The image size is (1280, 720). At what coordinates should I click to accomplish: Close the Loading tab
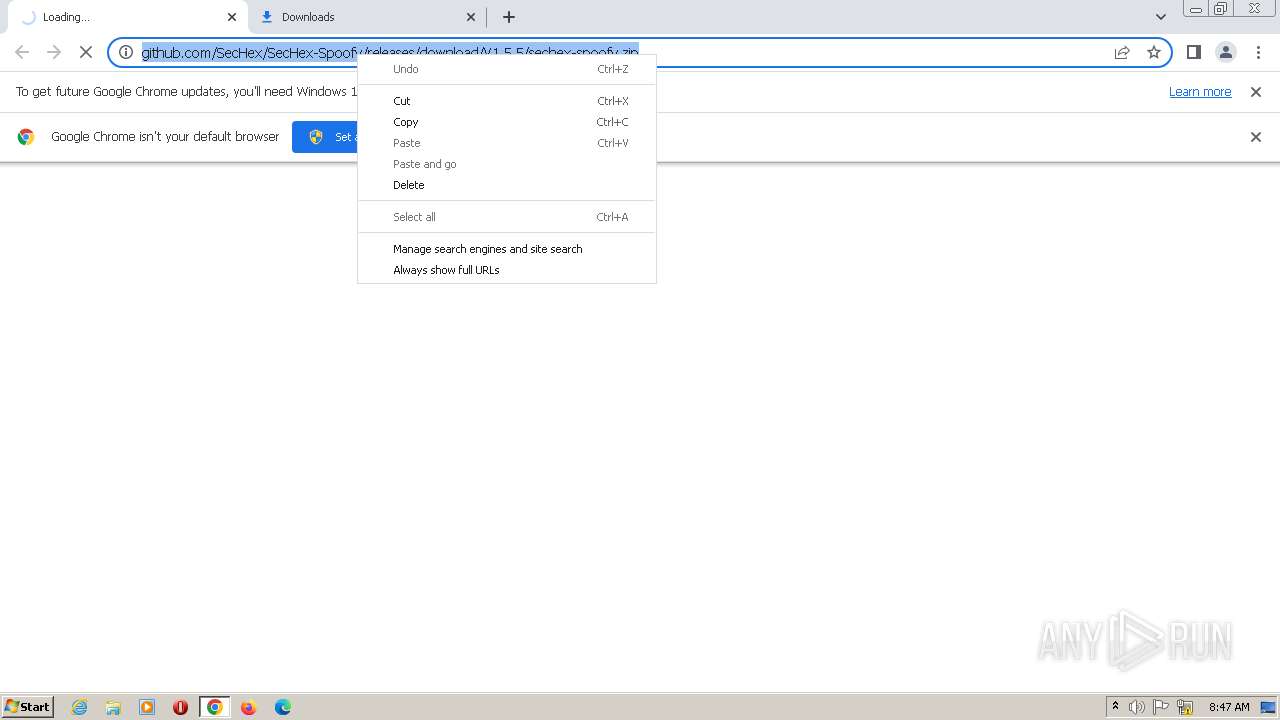click(232, 17)
